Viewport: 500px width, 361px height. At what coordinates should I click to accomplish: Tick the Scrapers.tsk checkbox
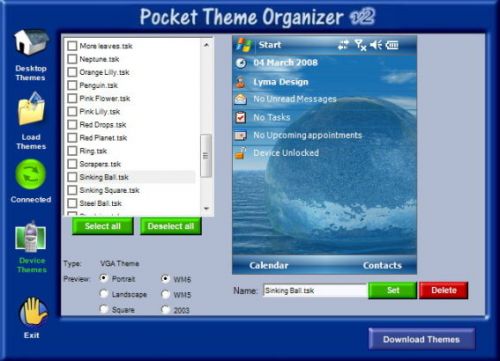(x=72, y=164)
